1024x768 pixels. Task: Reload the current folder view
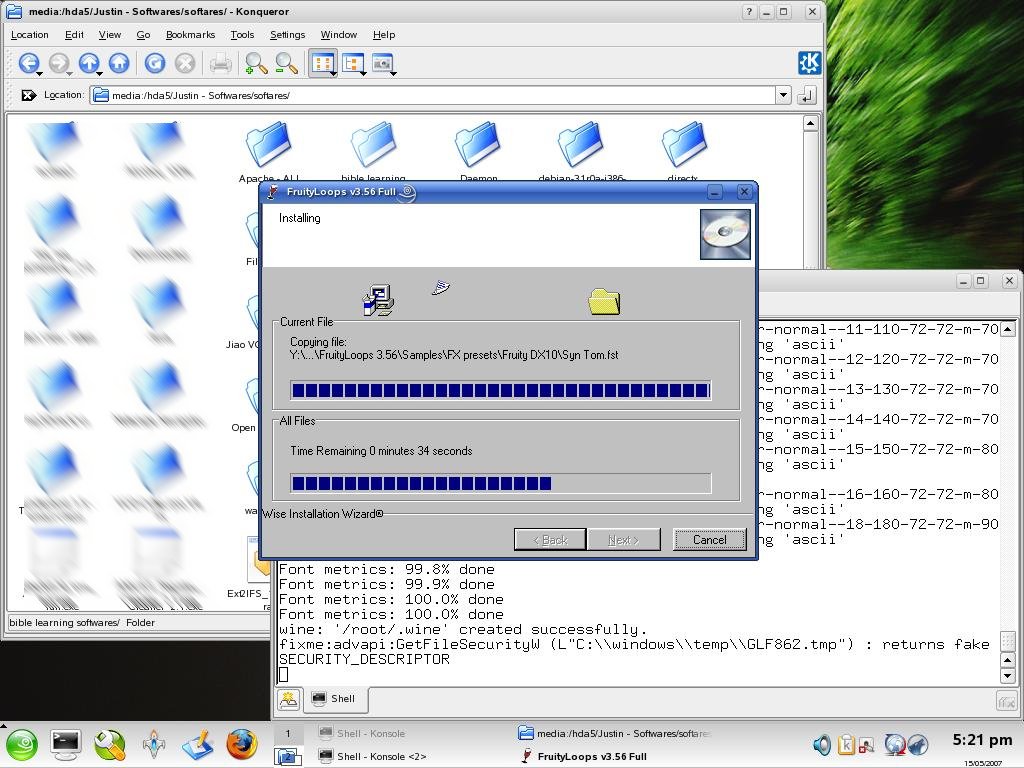(x=154, y=63)
